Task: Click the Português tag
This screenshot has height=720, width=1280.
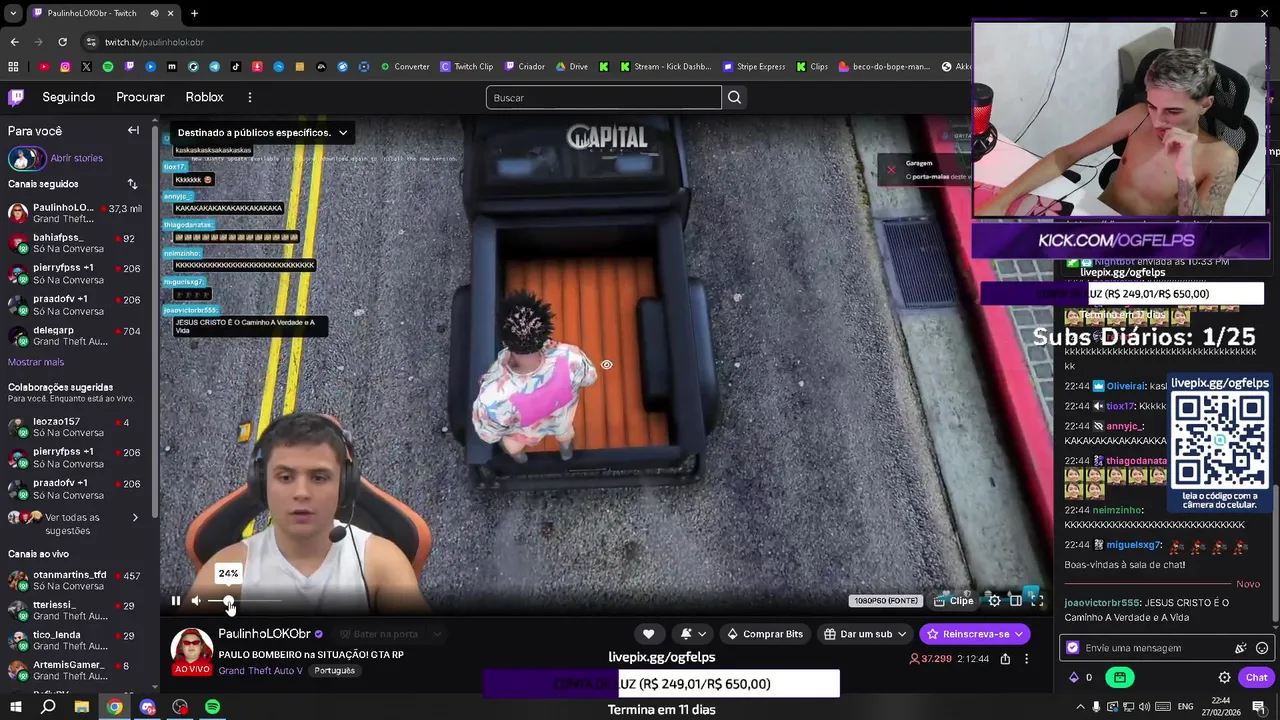Action: click(334, 670)
